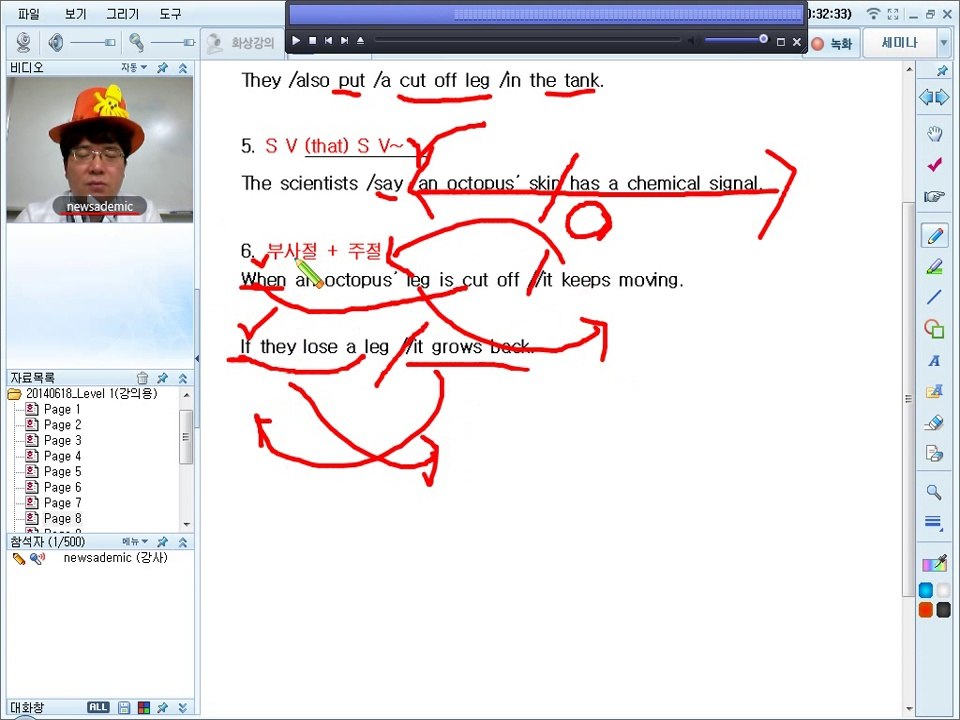Click the newsademic webcam video thumbnail
Image resolution: width=960 pixels, height=720 pixels.
pos(100,149)
